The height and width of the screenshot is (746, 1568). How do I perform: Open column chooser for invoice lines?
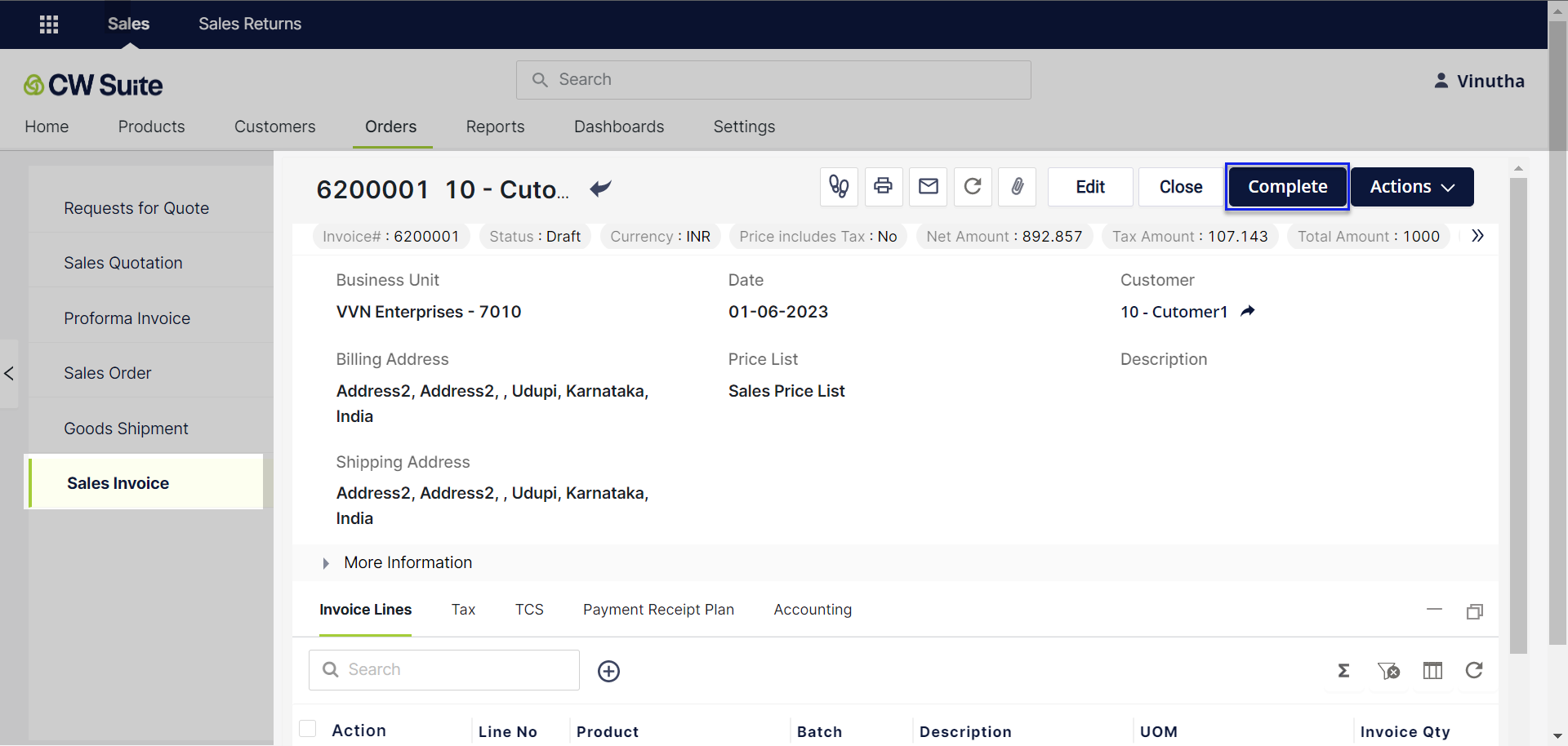pyautogui.click(x=1432, y=671)
